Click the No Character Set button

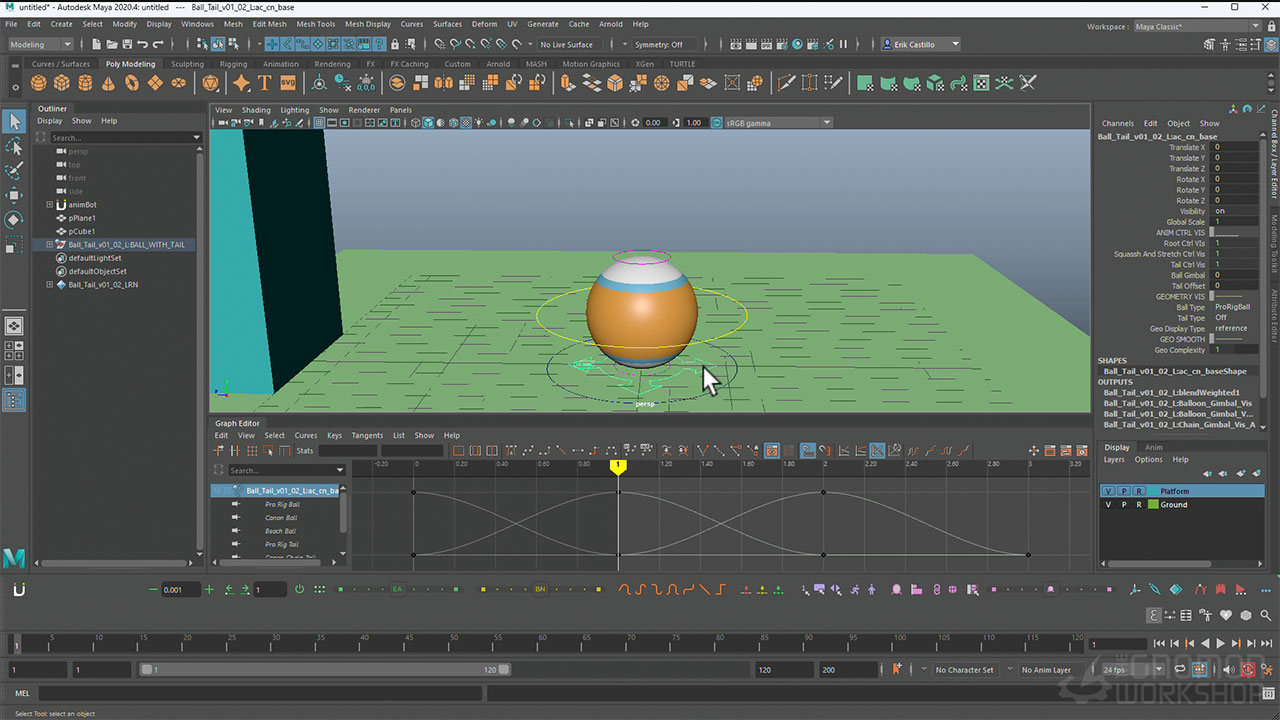[x=964, y=670]
